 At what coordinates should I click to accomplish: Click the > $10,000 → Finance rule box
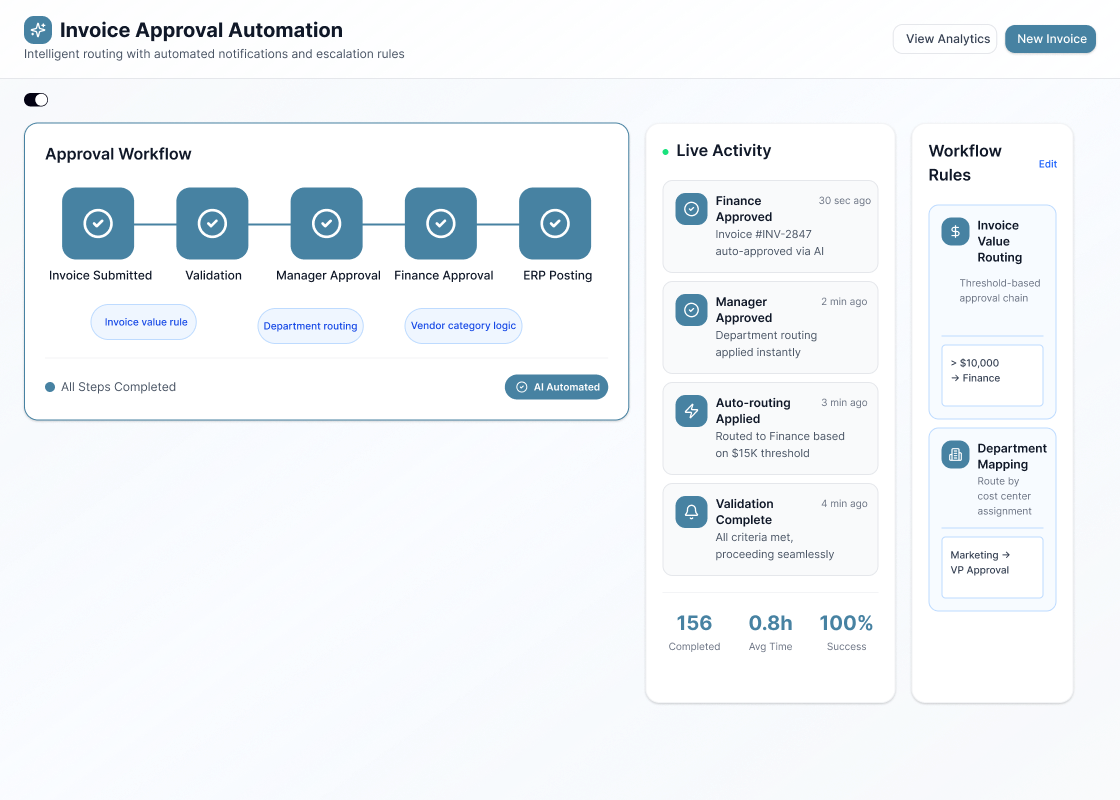[x=991, y=375]
